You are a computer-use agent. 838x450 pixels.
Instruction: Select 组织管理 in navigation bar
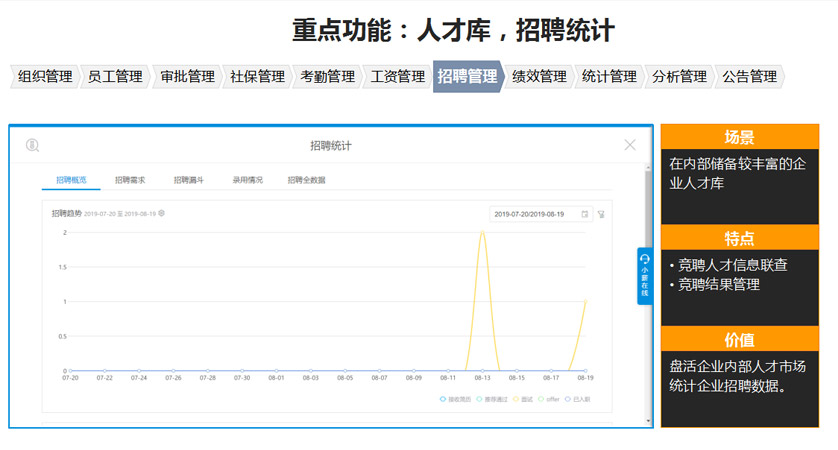(45, 77)
